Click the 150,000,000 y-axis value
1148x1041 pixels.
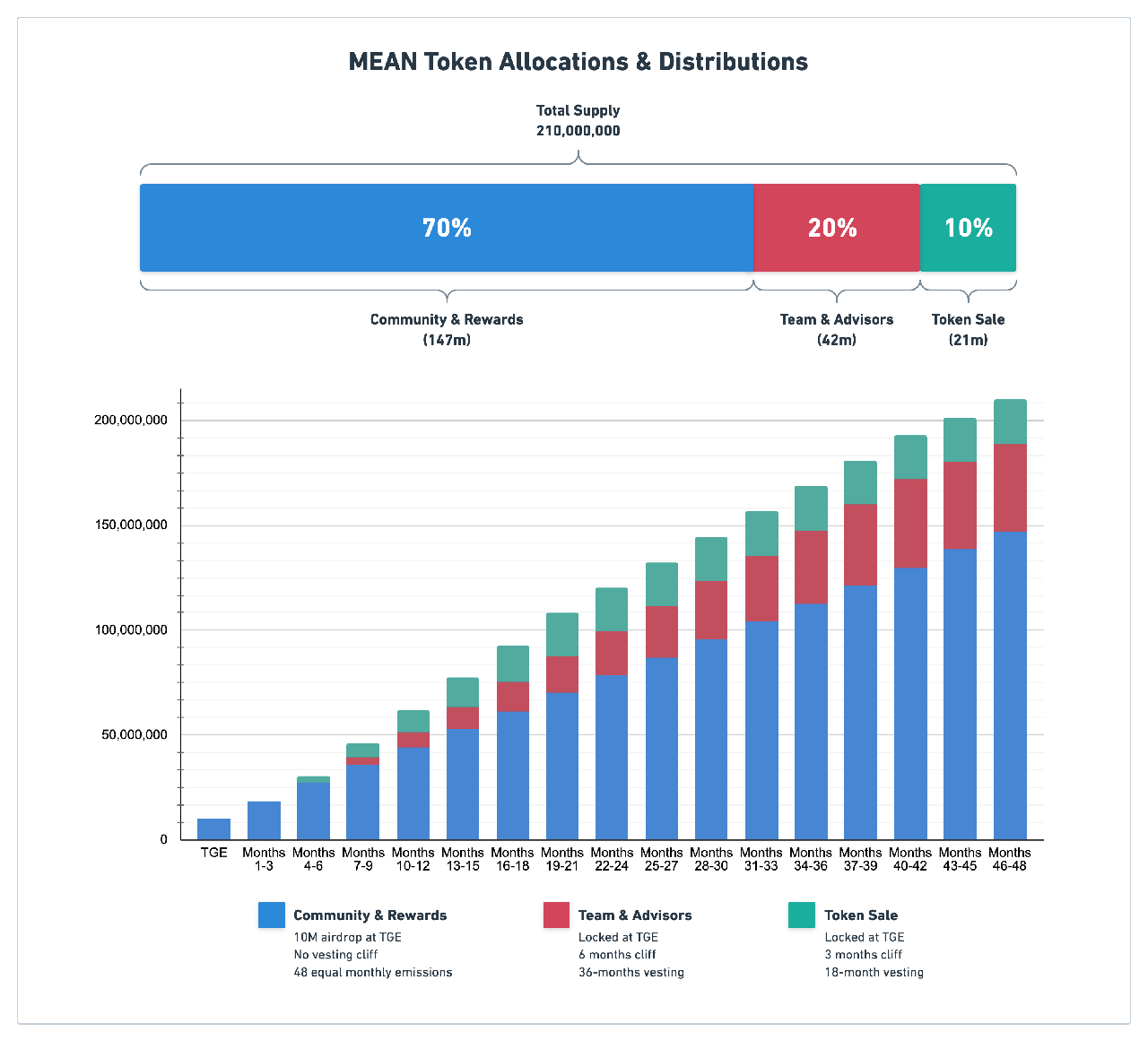pos(131,525)
